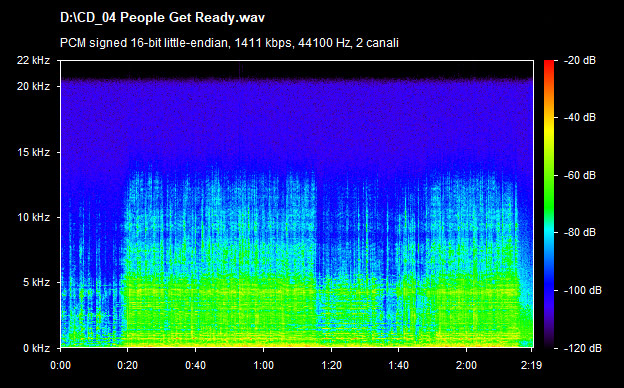Viewport: 624px width, 388px height.
Task: Click the -120 dB label on legend
Action: [x=583, y=348]
